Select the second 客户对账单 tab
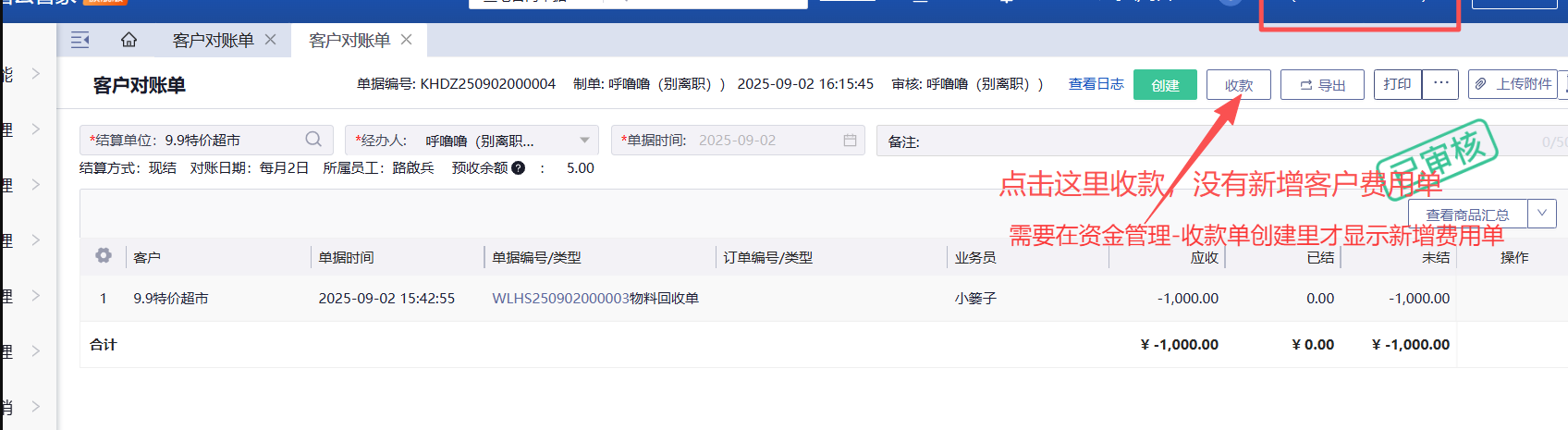 349,40
